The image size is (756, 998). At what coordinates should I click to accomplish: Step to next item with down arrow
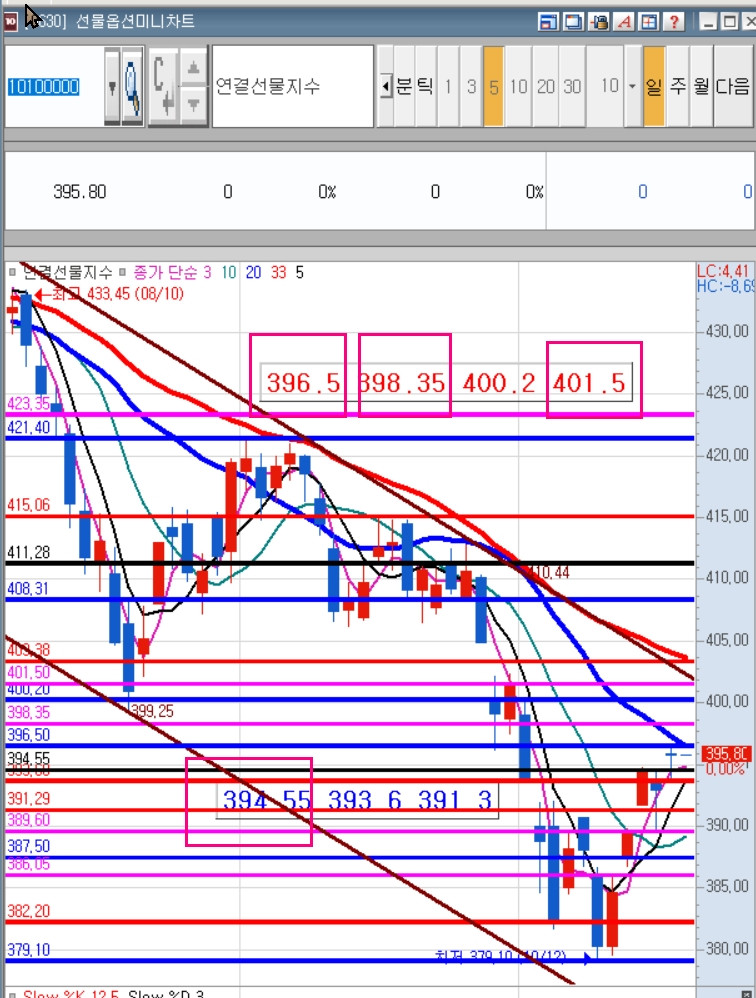193,104
